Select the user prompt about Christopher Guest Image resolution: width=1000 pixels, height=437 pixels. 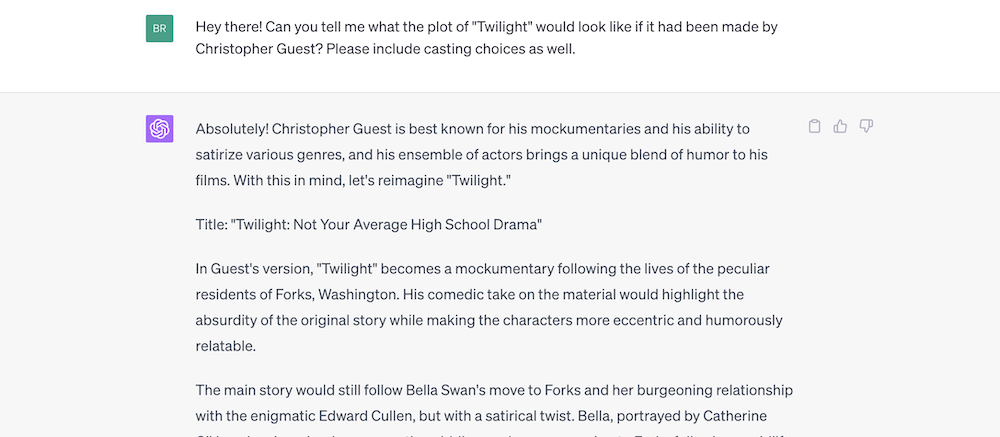pos(487,38)
